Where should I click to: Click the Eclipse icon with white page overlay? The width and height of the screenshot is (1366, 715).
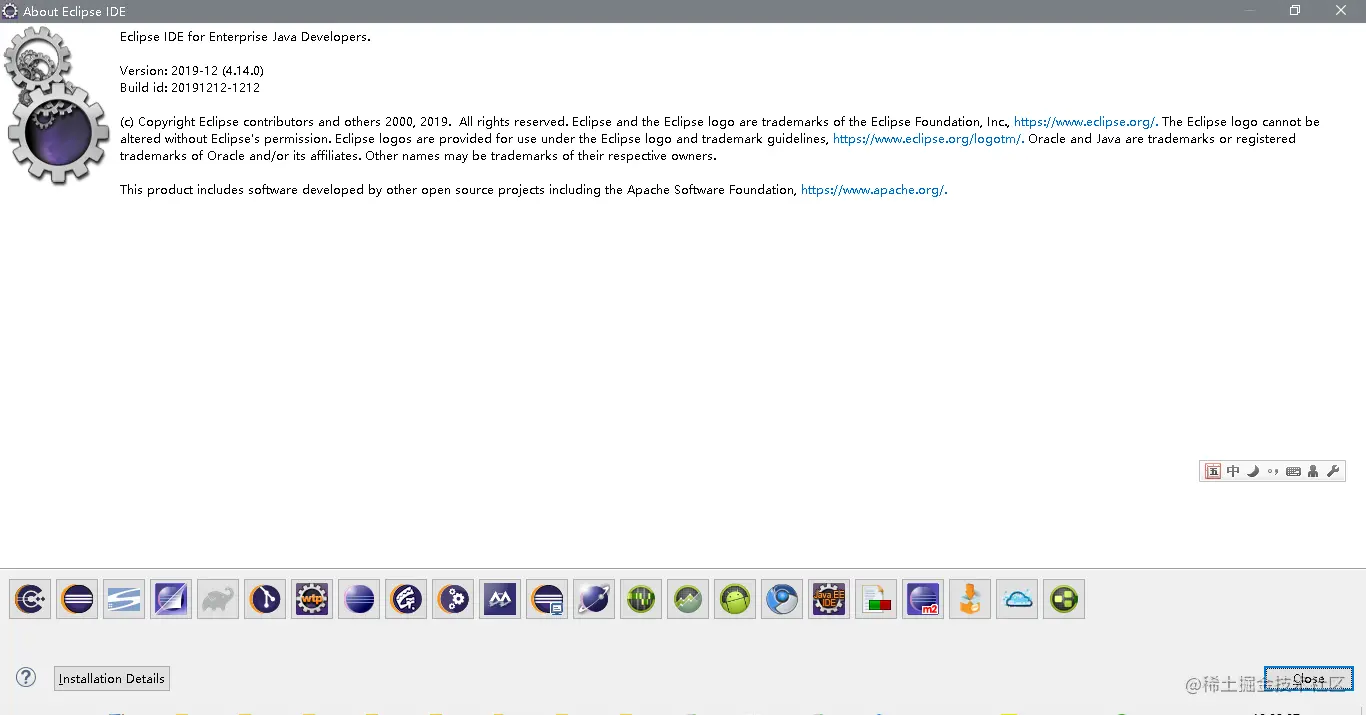point(171,599)
